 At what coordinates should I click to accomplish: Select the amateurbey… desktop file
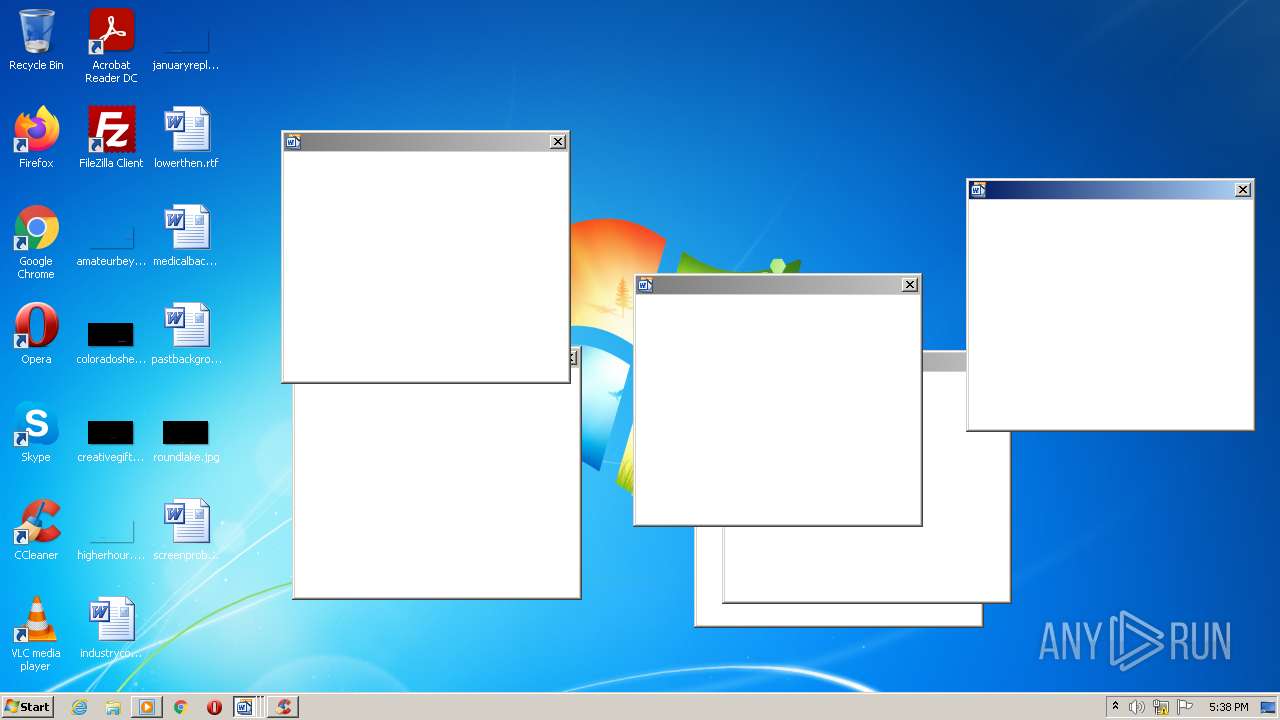pos(111,243)
